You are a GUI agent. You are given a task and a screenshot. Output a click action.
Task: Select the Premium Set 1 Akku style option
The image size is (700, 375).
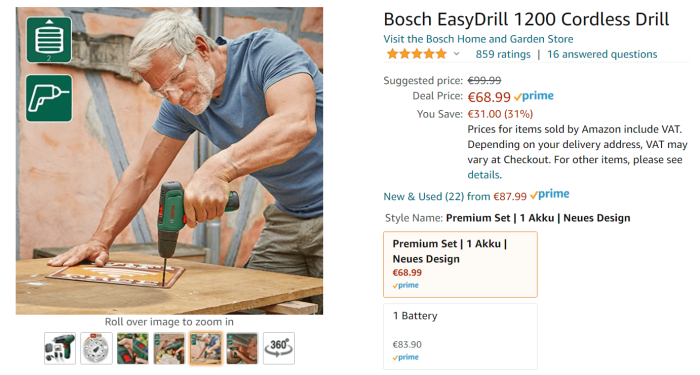click(x=460, y=264)
